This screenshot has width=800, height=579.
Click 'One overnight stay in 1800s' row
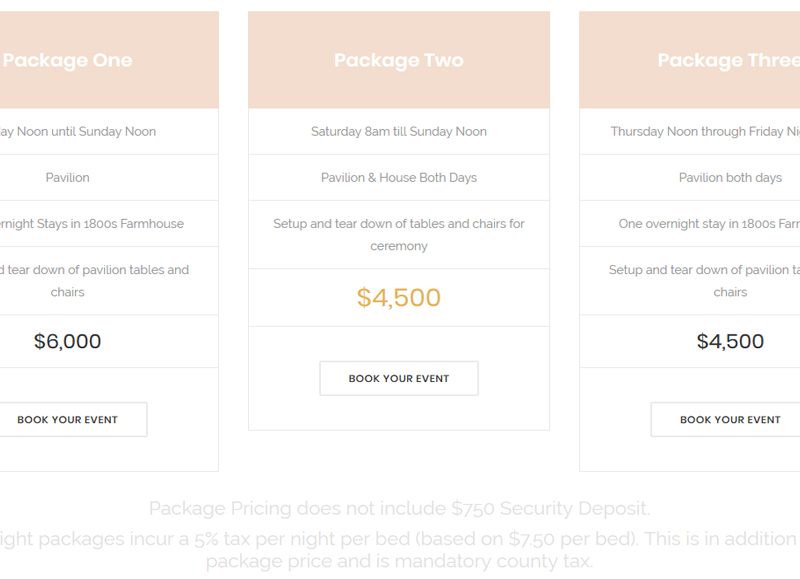click(x=690, y=223)
